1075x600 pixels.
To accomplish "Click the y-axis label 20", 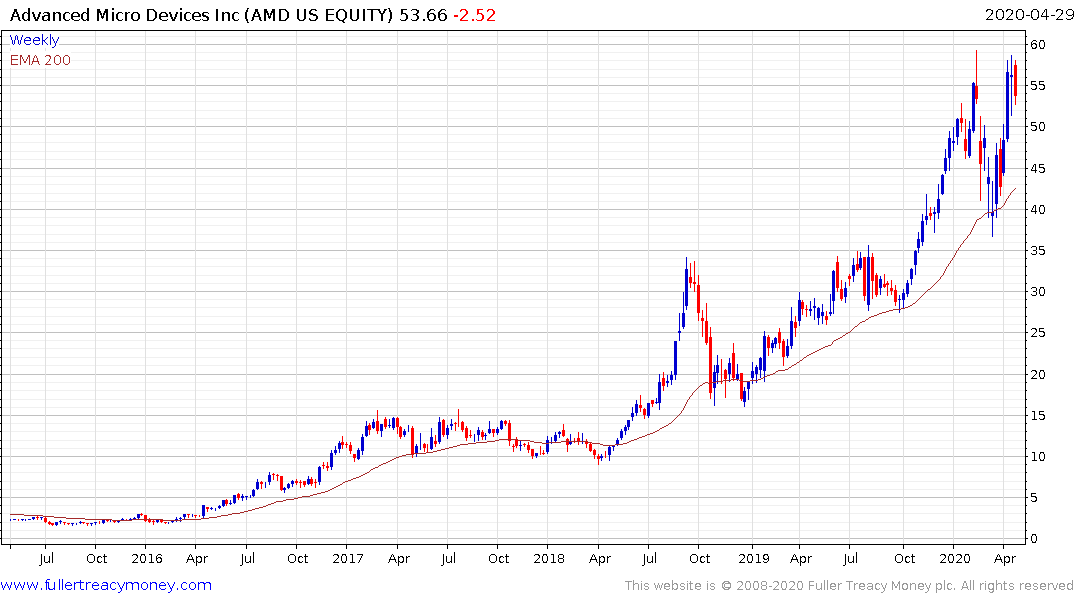I will click(1037, 374).
